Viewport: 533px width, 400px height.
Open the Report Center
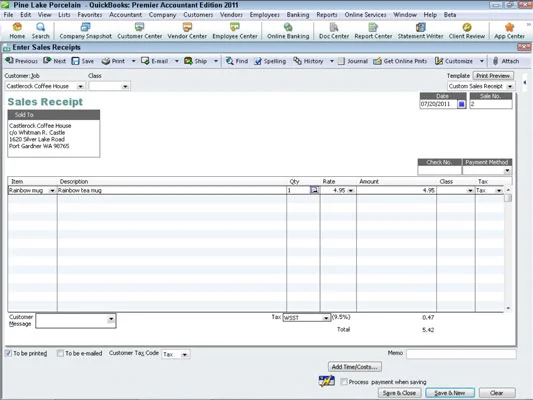[373, 31]
